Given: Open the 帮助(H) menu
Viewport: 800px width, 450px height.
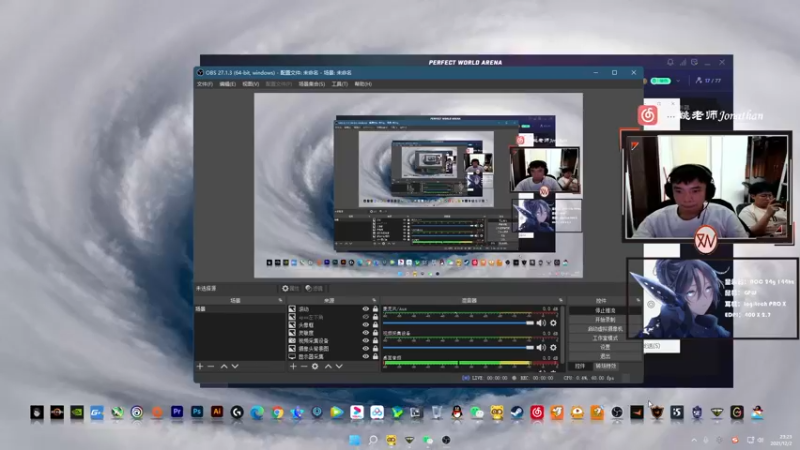Looking at the screenshot, I should 363,84.
